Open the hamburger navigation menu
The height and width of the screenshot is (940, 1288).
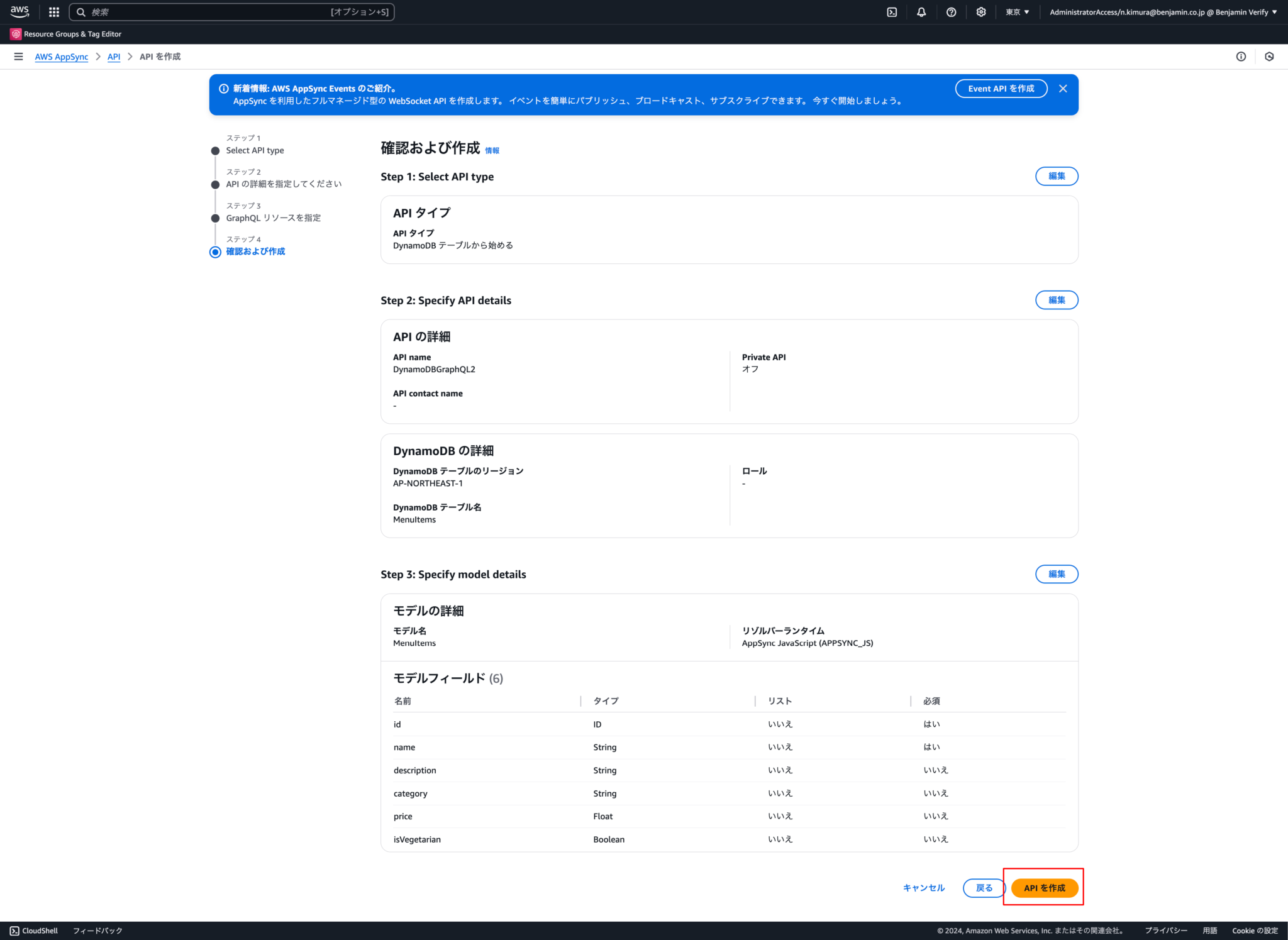pos(18,56)
